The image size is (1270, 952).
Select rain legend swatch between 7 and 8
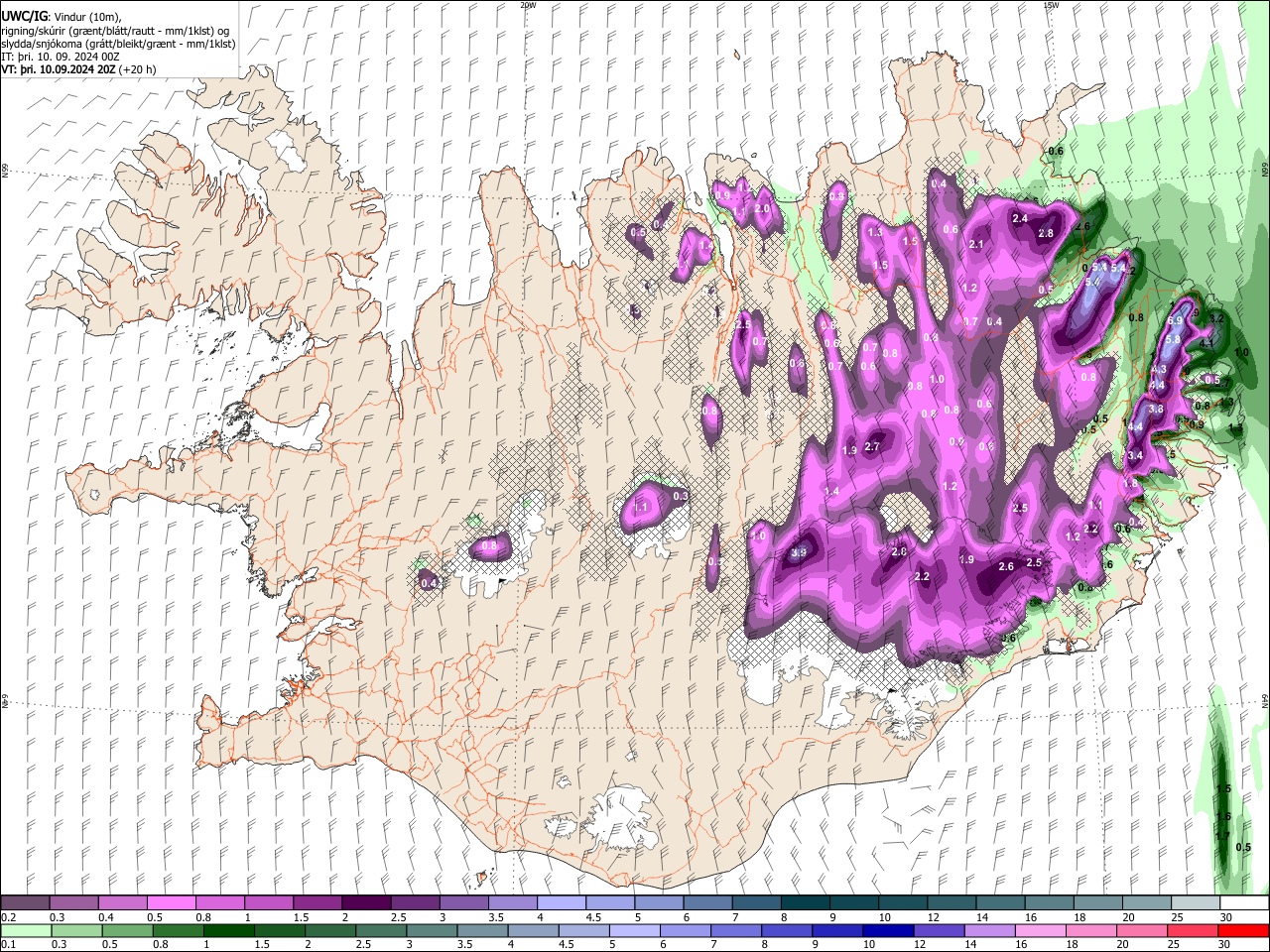734,930
